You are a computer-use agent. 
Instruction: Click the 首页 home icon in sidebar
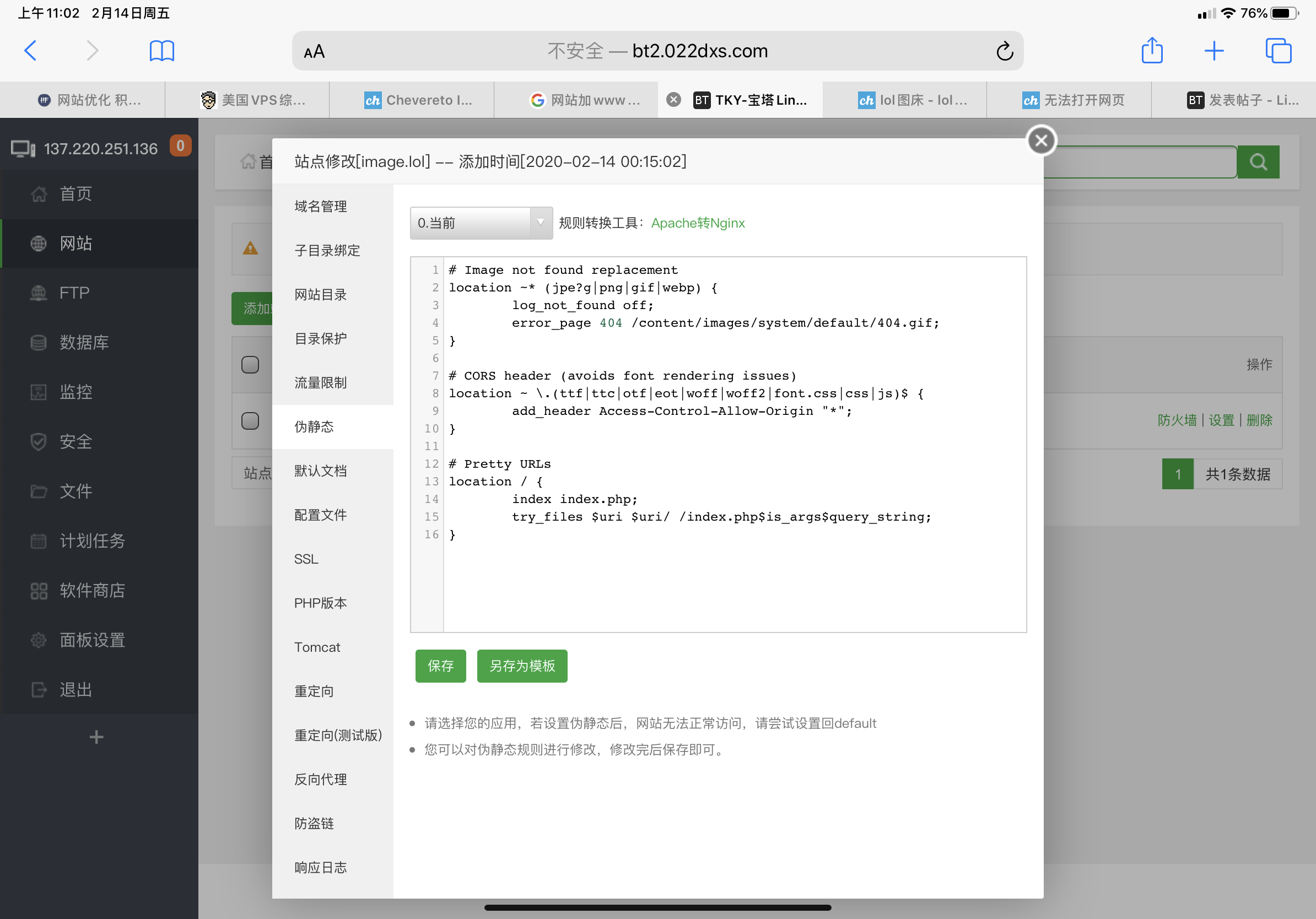pos(39,193)
